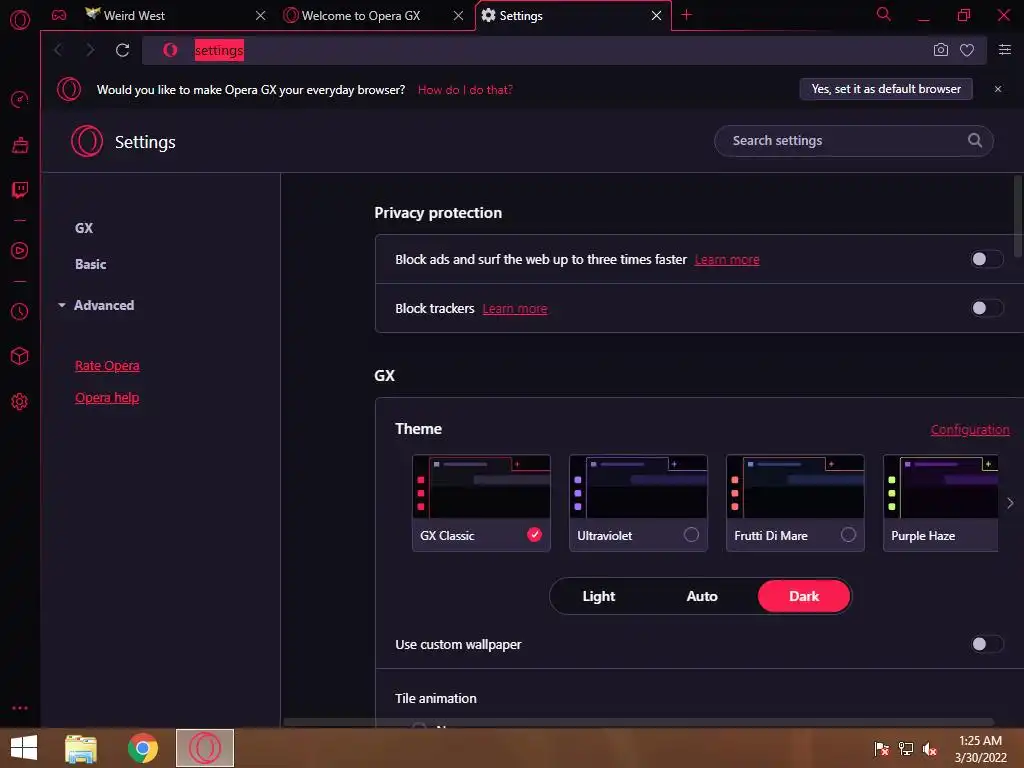Screen dimensions: 1024x768
Task: Open History clock icon in sidebar
Action: tap(20, 312)
